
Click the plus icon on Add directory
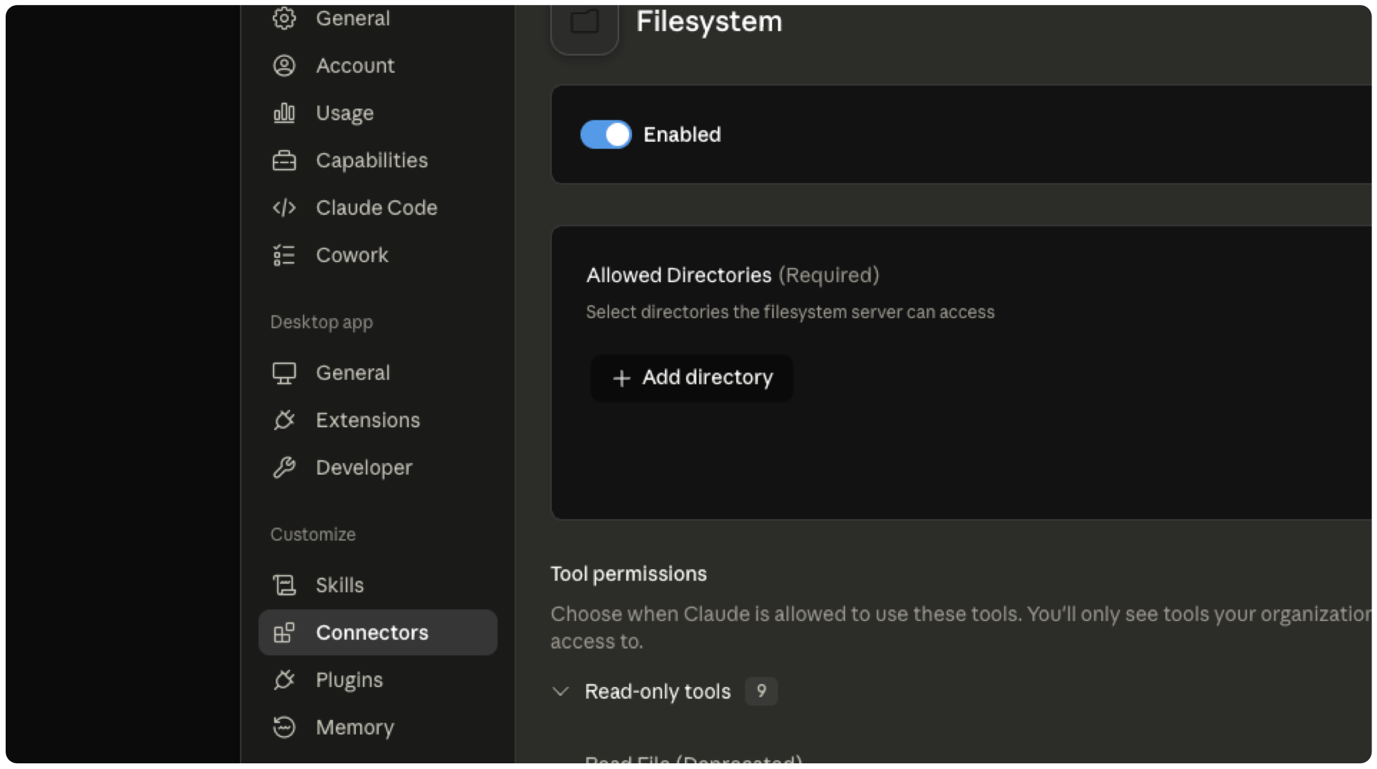point(622,378)
